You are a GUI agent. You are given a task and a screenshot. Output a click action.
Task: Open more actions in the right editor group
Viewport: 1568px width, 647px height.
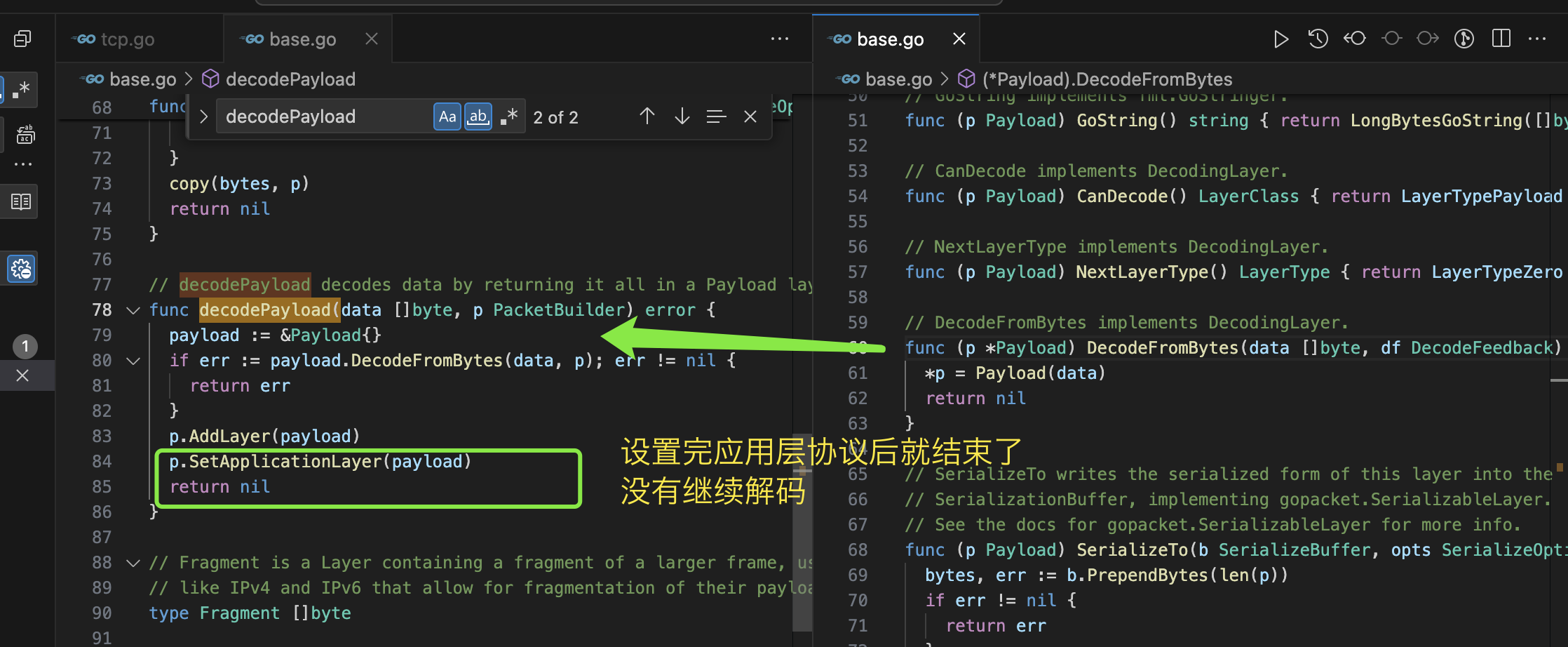[x=1537, y=39]
